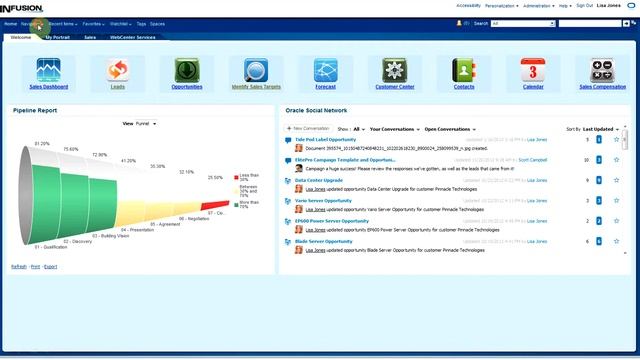Viewport: 640px width, 360px height.
Task: Click unread count badge for Tele Pod Label
Action: (599, 140)
